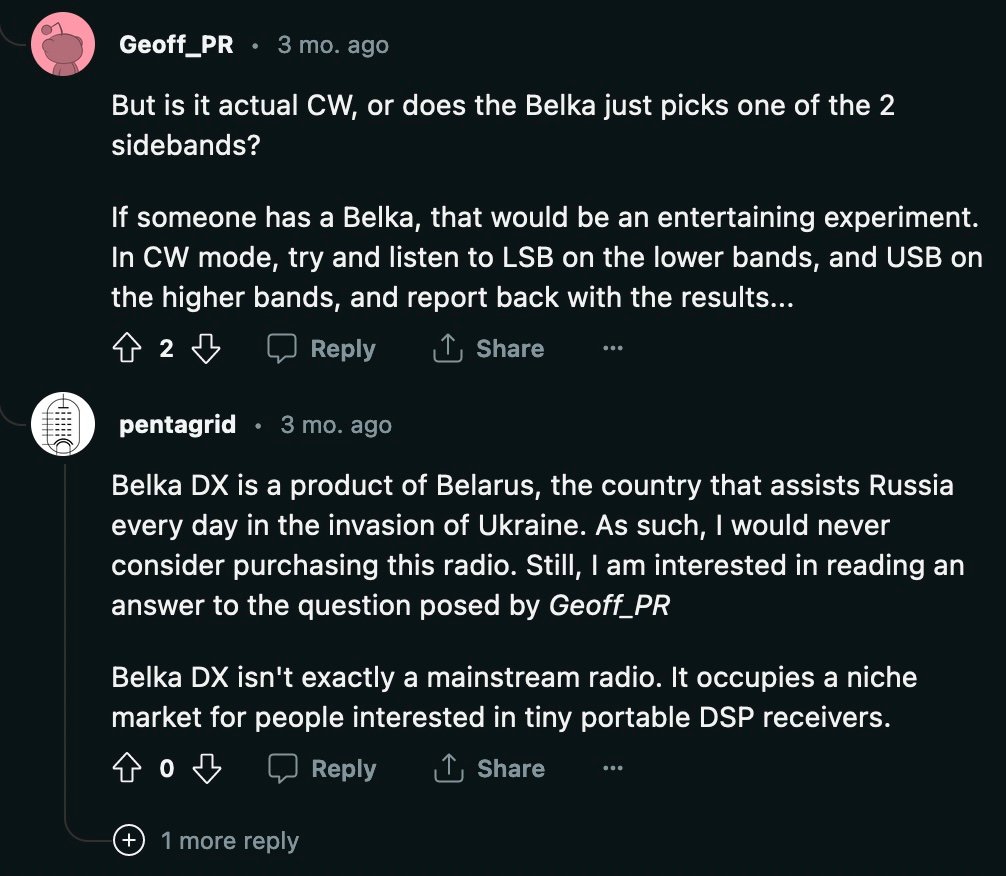Open pentagrid's microphone avatar
The image size is (1006, 876).
(63, 425)
